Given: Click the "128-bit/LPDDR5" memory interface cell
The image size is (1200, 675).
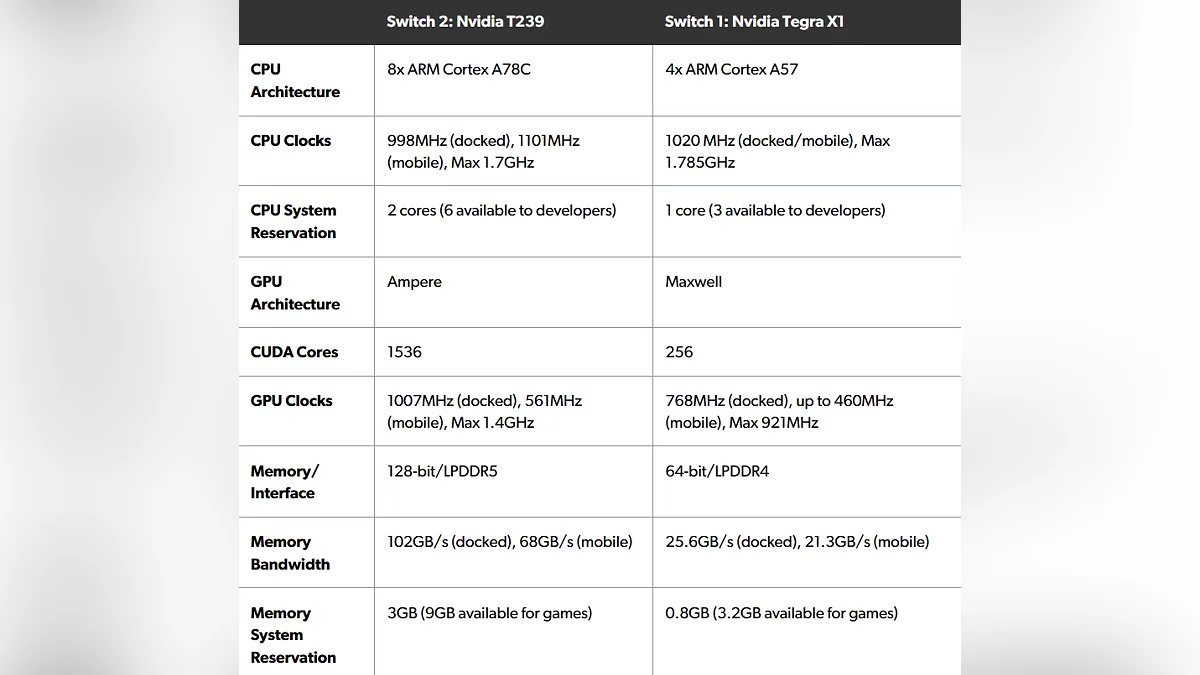Looking at the screenshot, I should point(442,471).
